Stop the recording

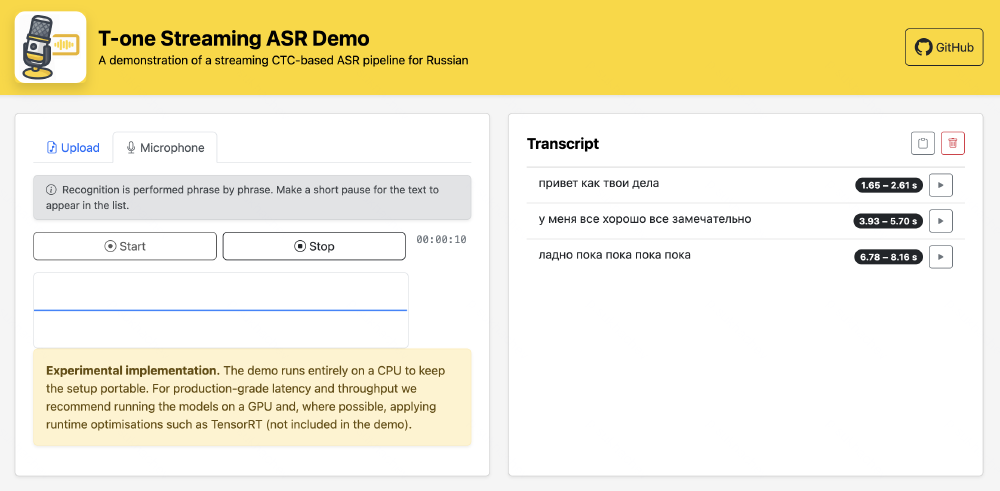pos(314,246)
